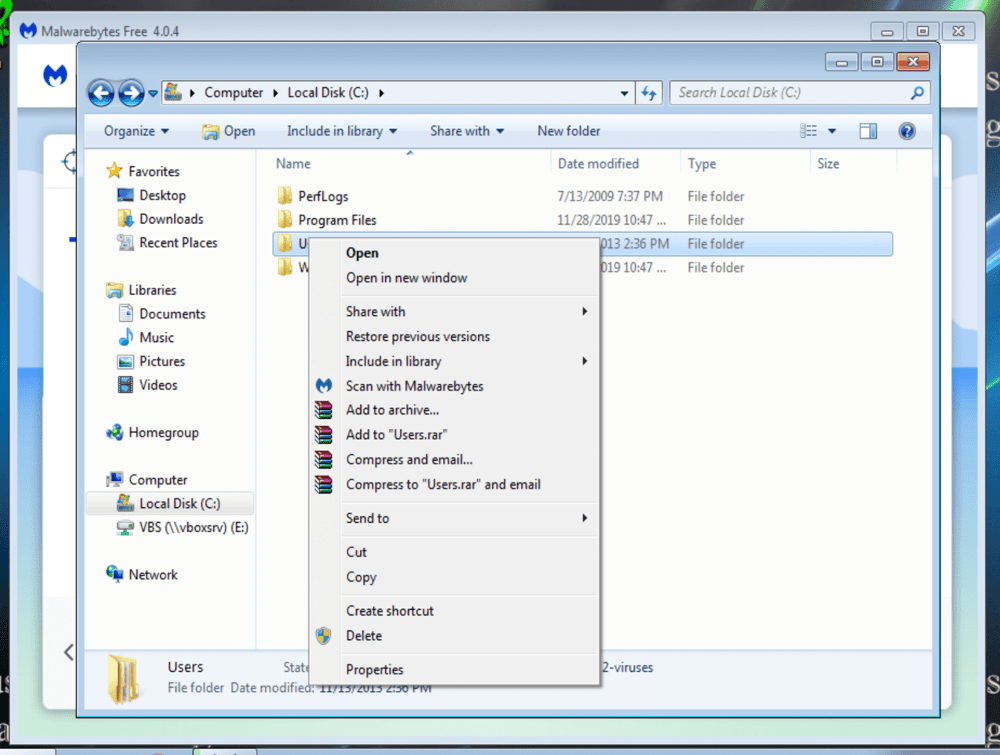Image resolution: width=1000 pixels, height=755 pixels.
Task: Expand the Share with context submenu
Action: point(454,312)
